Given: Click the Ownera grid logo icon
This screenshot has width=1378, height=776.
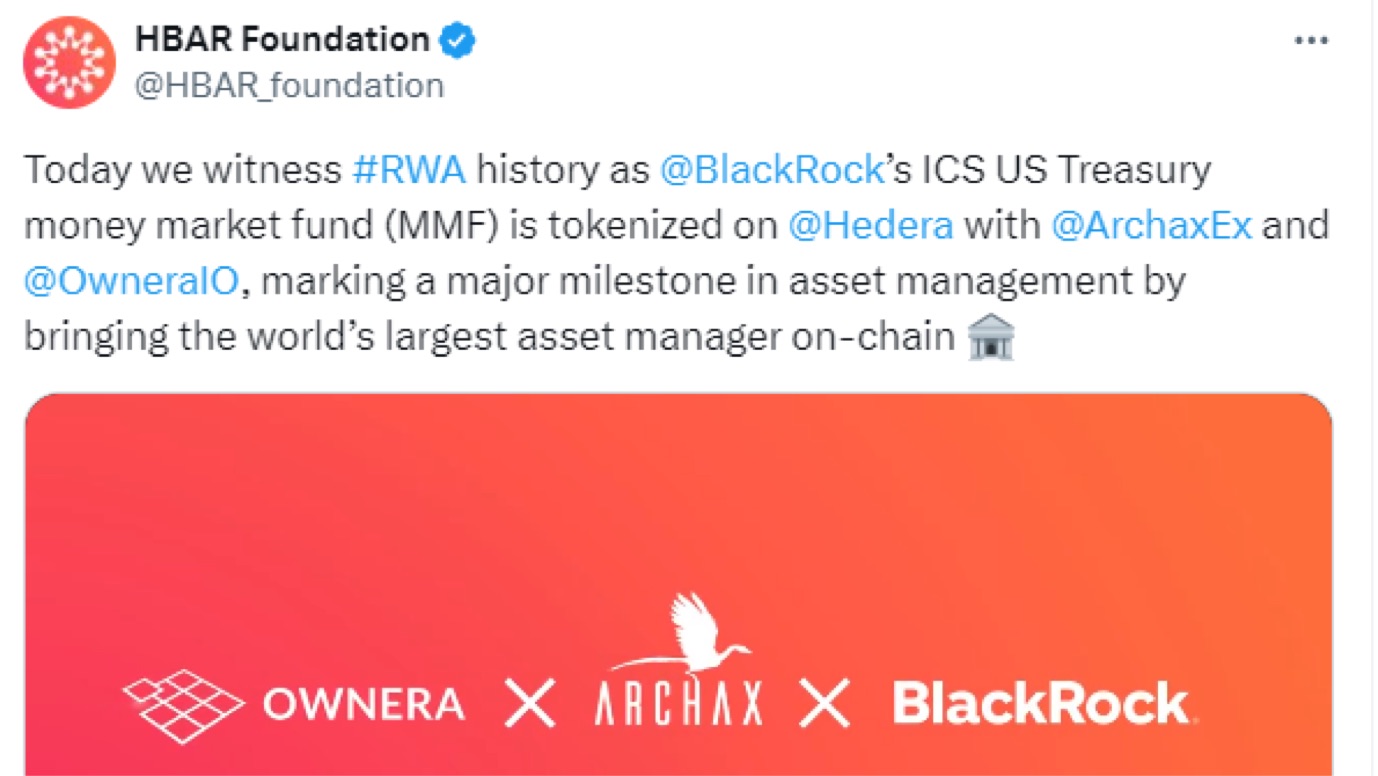Looking at the screenshot, I should point(182,704).
